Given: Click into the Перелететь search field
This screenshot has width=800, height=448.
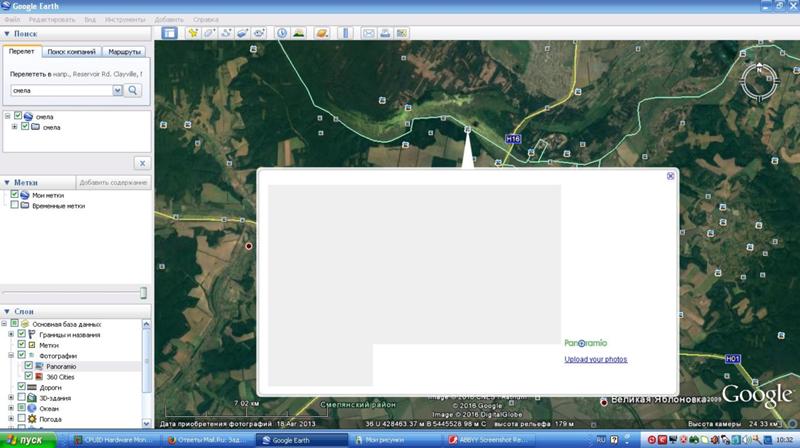Looking at the screenshot, I should click(62, 90).
